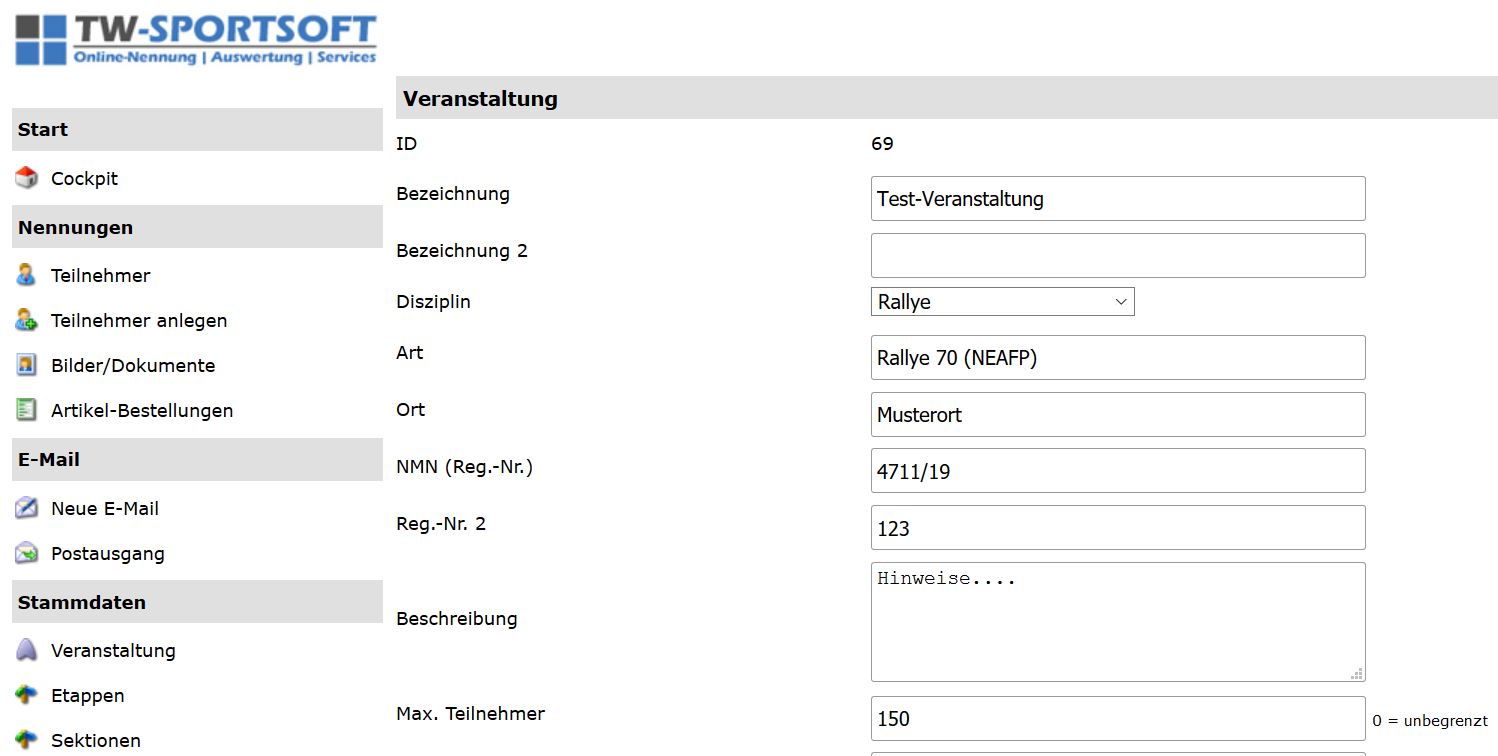Click the TW-Sportsoft logo
This screenshot has width=1498, height=756.
point(196,40)
